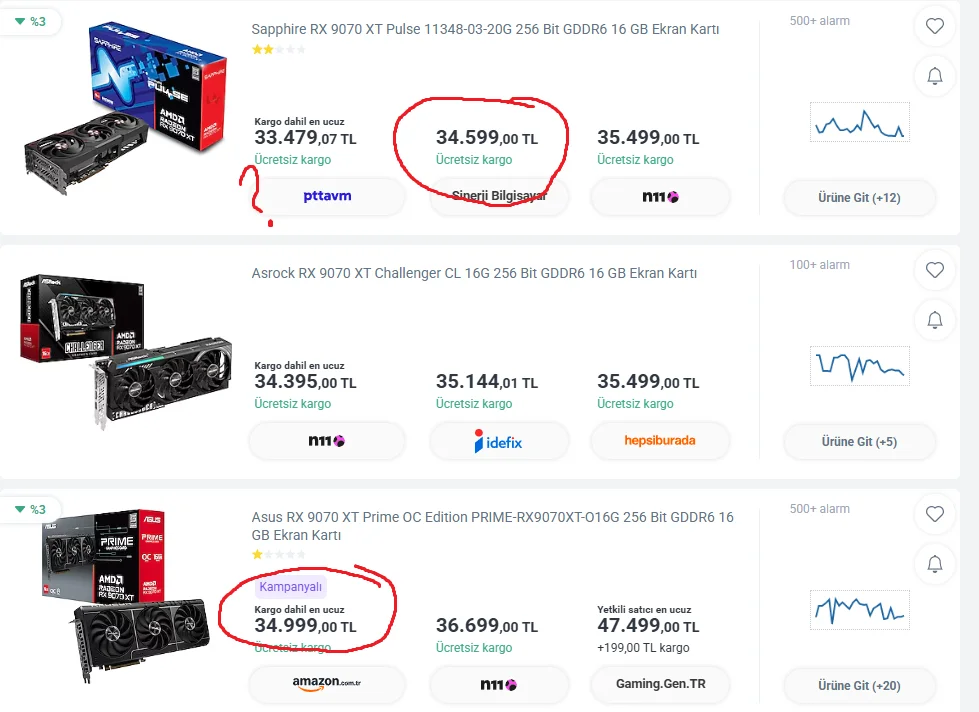Select idefix store for Asrock Challenger
The width and height of the screenshot is (979, 712).
tap(499, 441)
